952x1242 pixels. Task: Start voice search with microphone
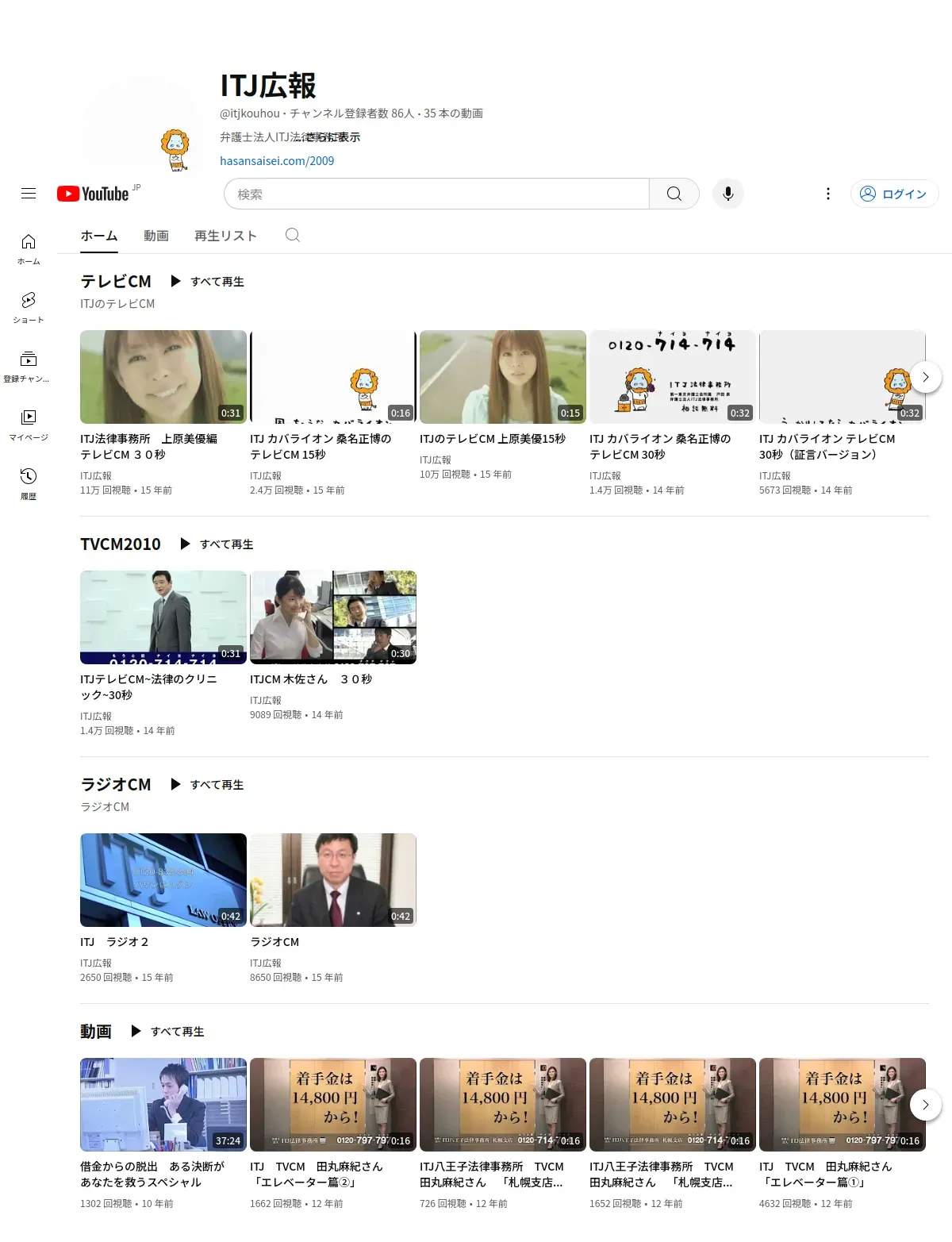728,194
